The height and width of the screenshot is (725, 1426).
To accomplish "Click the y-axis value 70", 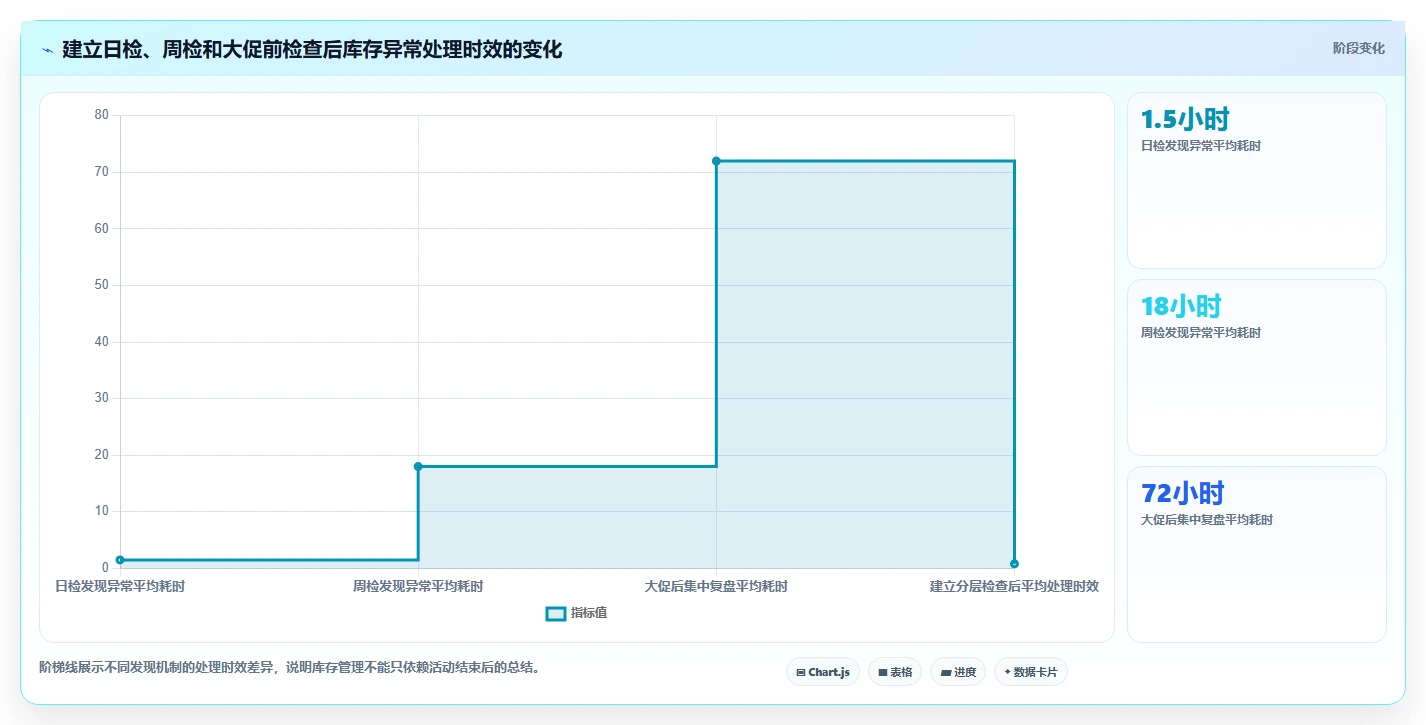I will [x=101, y=172].
